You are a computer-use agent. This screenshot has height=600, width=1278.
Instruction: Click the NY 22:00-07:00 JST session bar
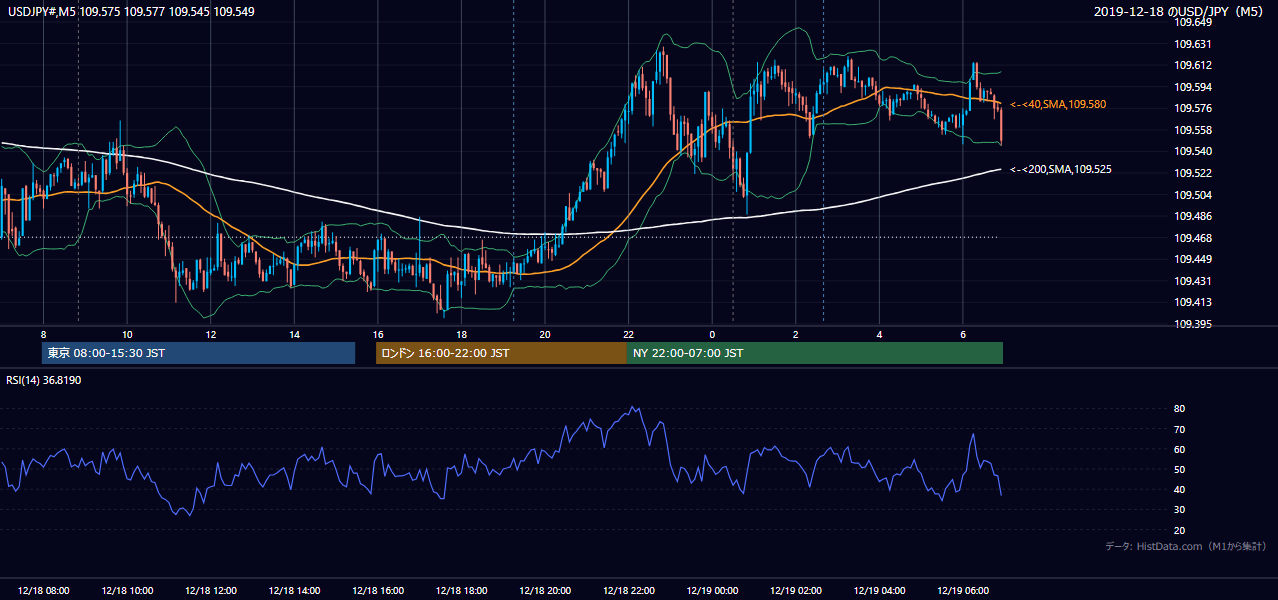[815, 353]
